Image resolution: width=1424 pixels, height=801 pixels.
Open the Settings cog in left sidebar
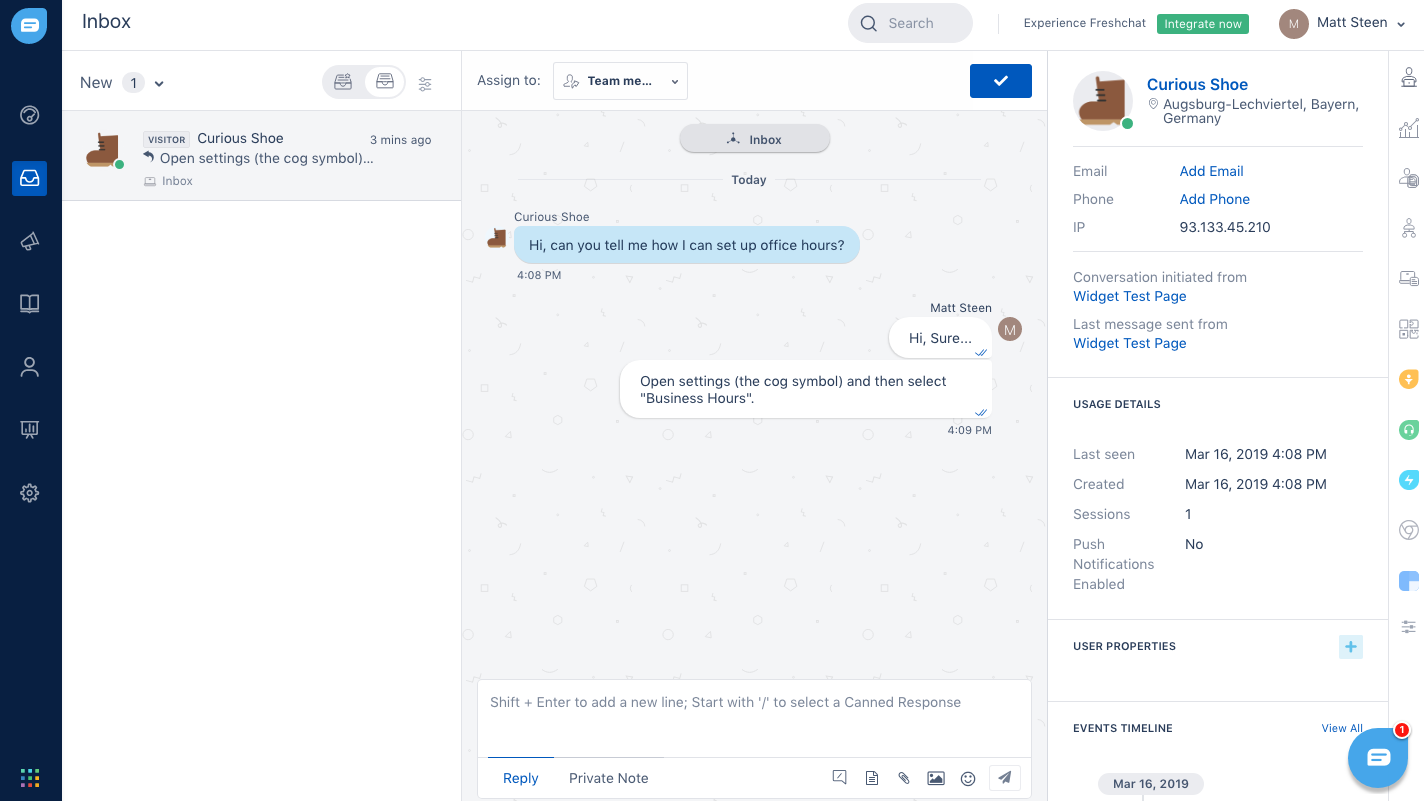30,493
